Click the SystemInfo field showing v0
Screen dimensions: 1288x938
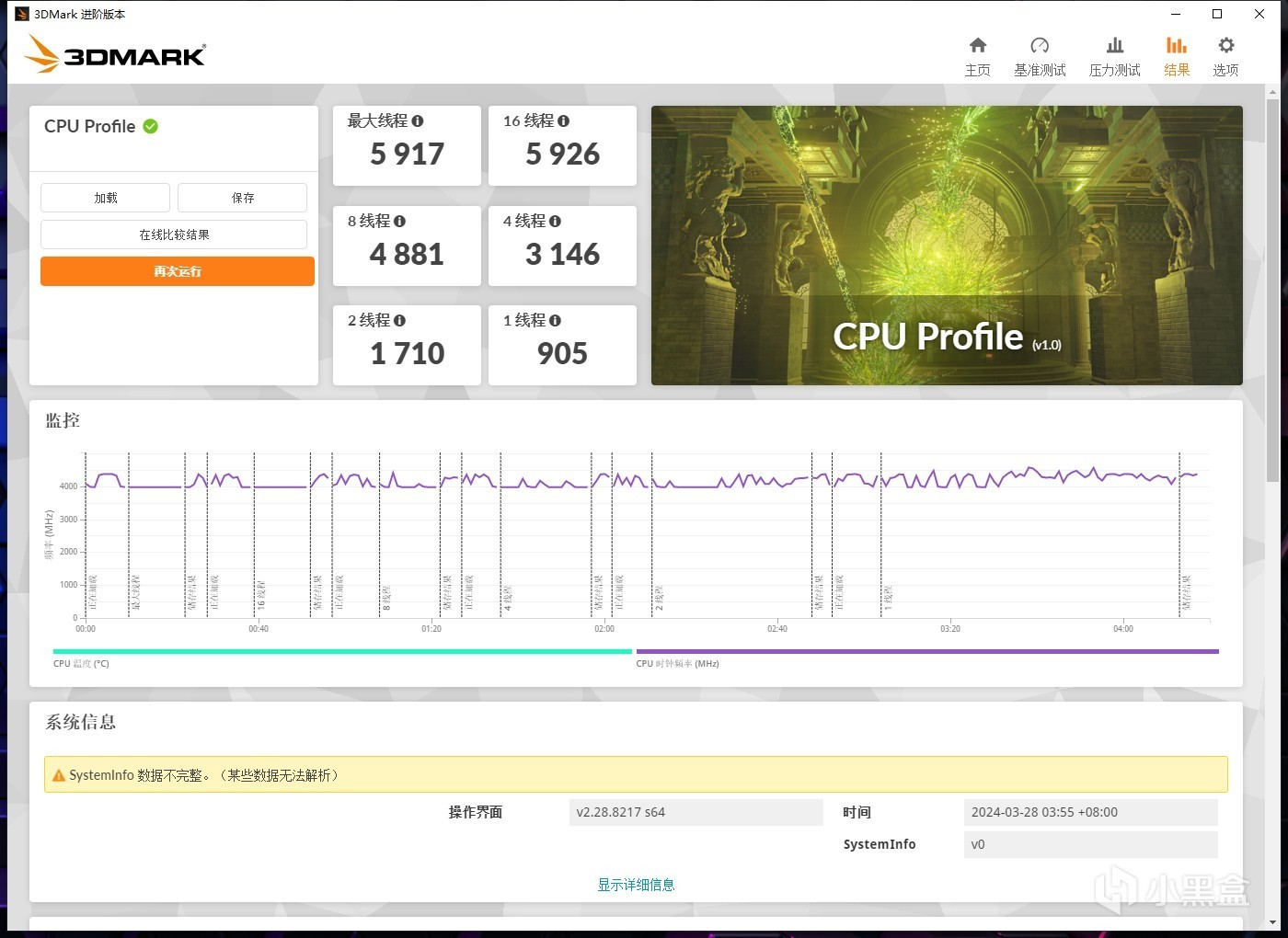[1090, 844]
